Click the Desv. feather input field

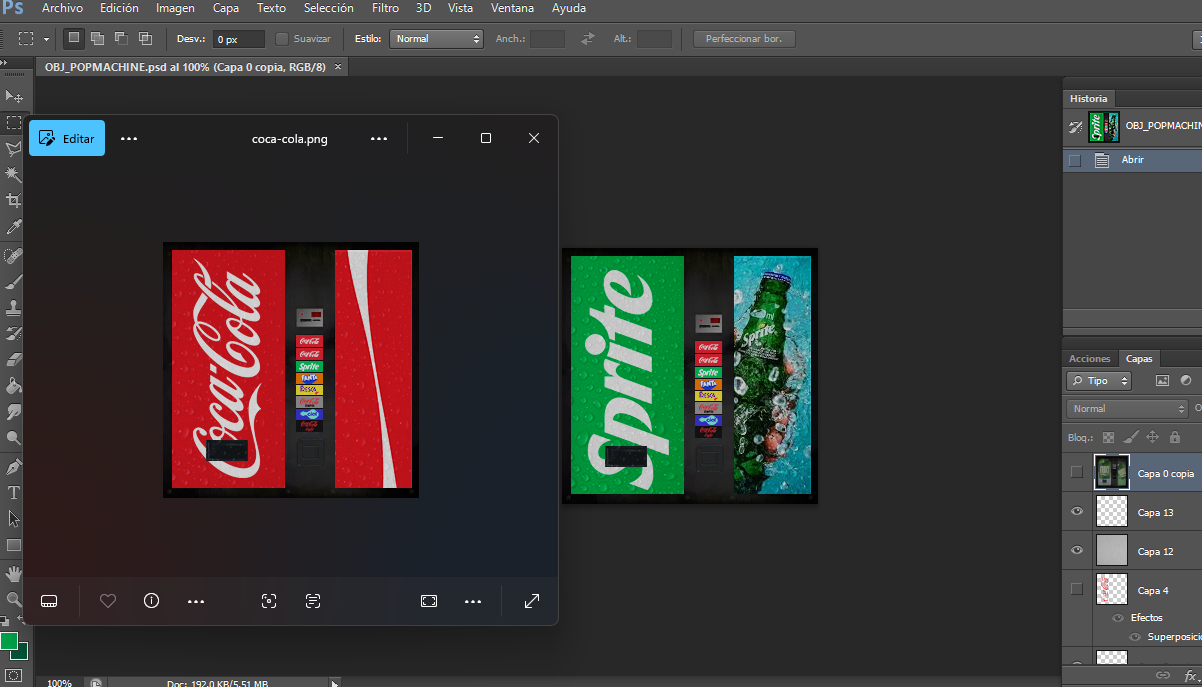238,39
